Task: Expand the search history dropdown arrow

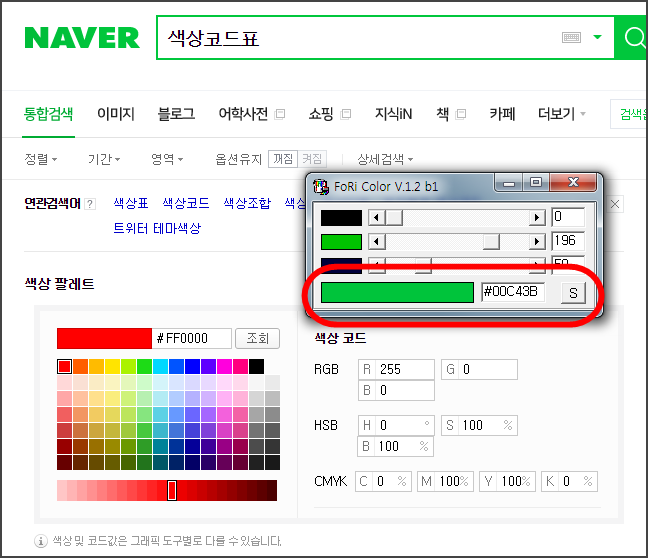Action: [x=597, y=37]
